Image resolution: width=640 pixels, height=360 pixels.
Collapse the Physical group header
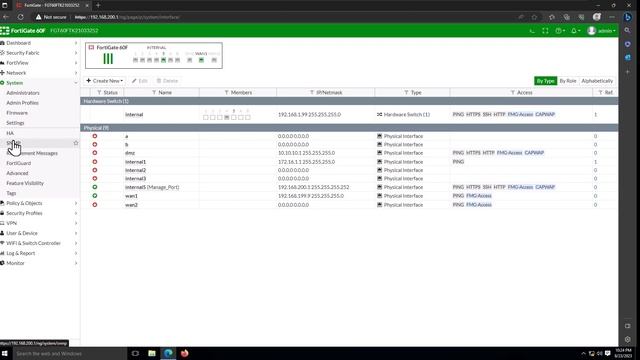(349, 128)
